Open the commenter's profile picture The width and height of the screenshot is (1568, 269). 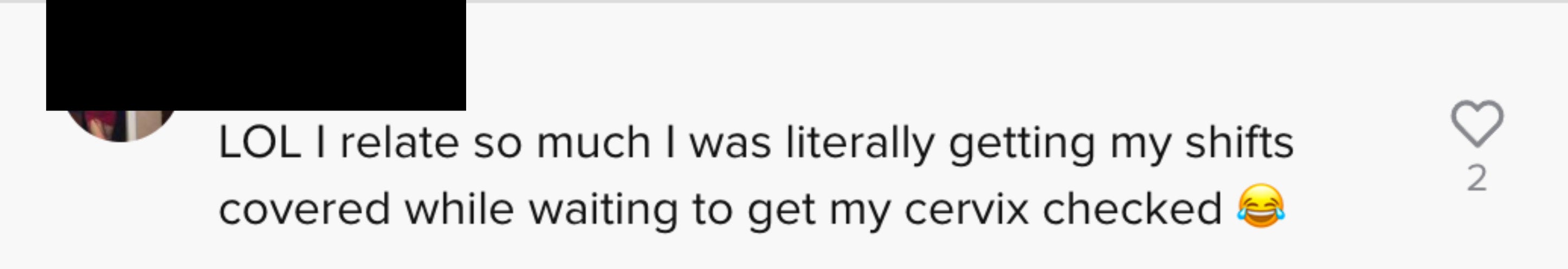point(120,126)
